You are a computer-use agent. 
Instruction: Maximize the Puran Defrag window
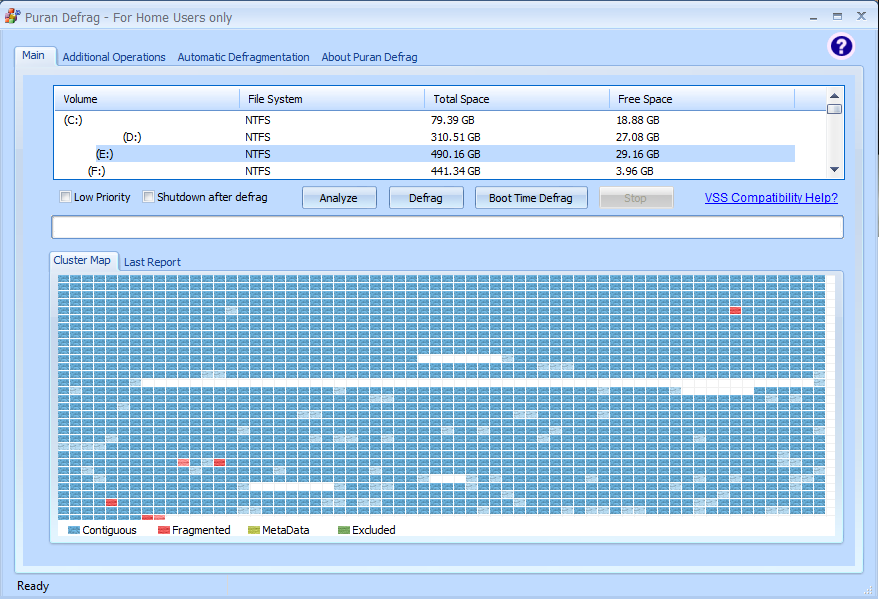point(838,17)
